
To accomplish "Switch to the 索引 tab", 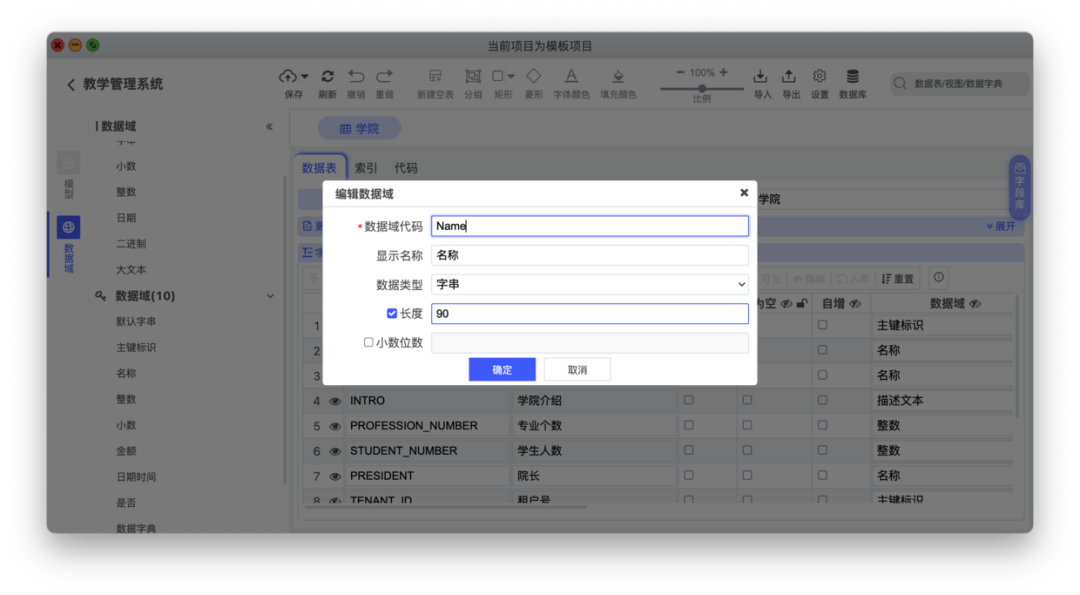I will [366, 168].
